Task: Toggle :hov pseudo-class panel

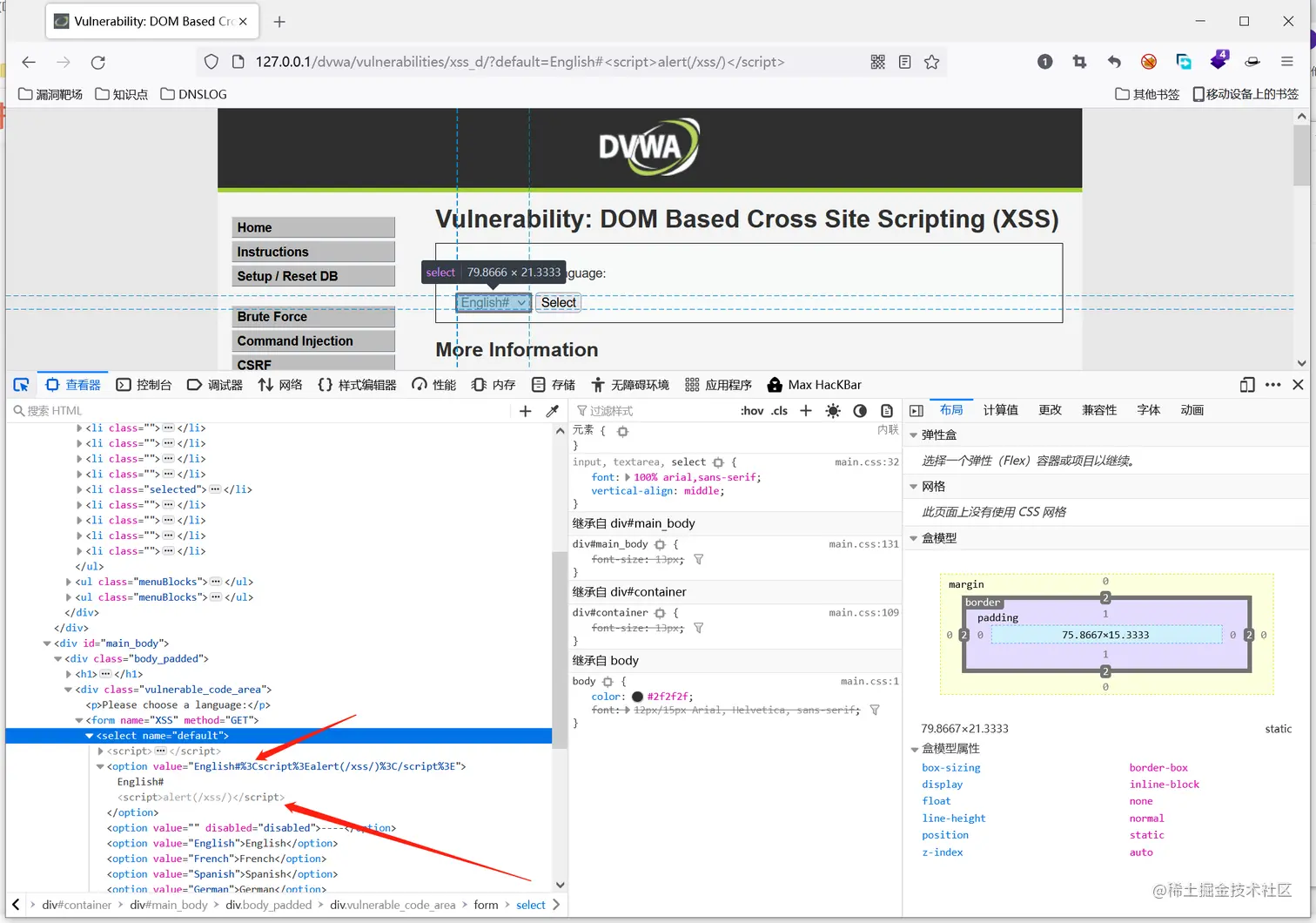Action: coord(752,411)
